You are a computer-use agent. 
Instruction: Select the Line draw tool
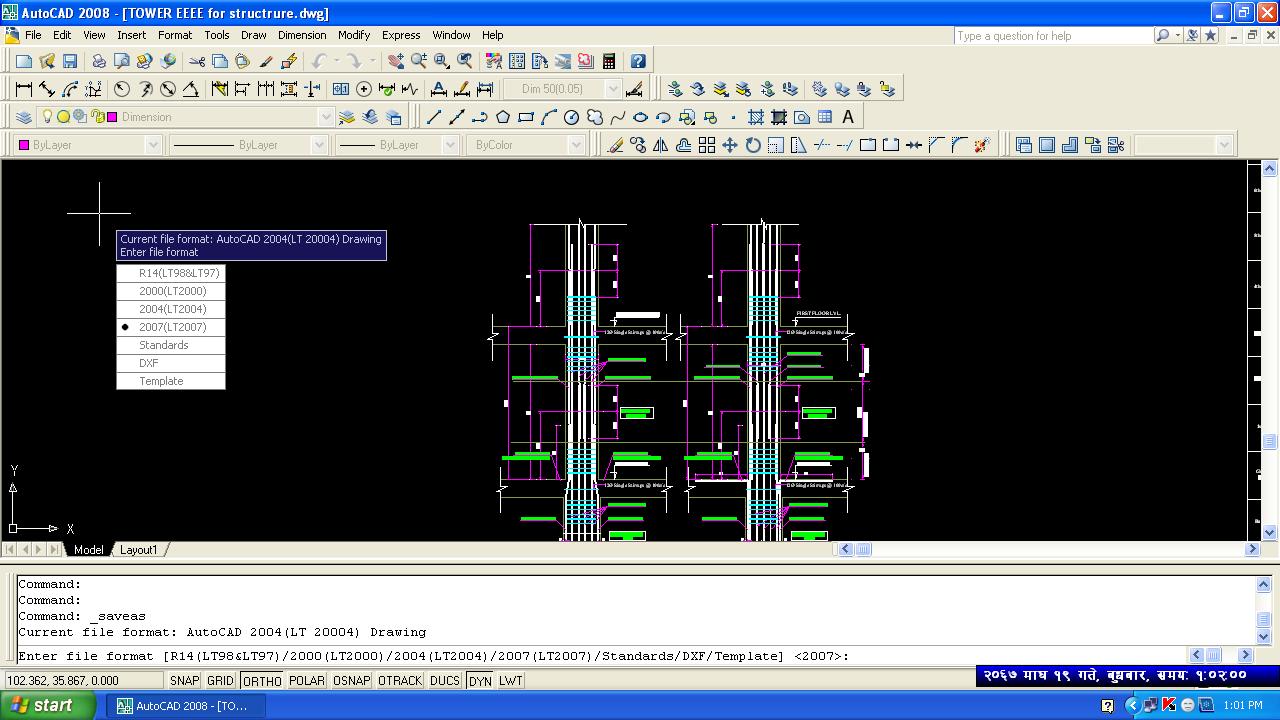tap(434, 117)
